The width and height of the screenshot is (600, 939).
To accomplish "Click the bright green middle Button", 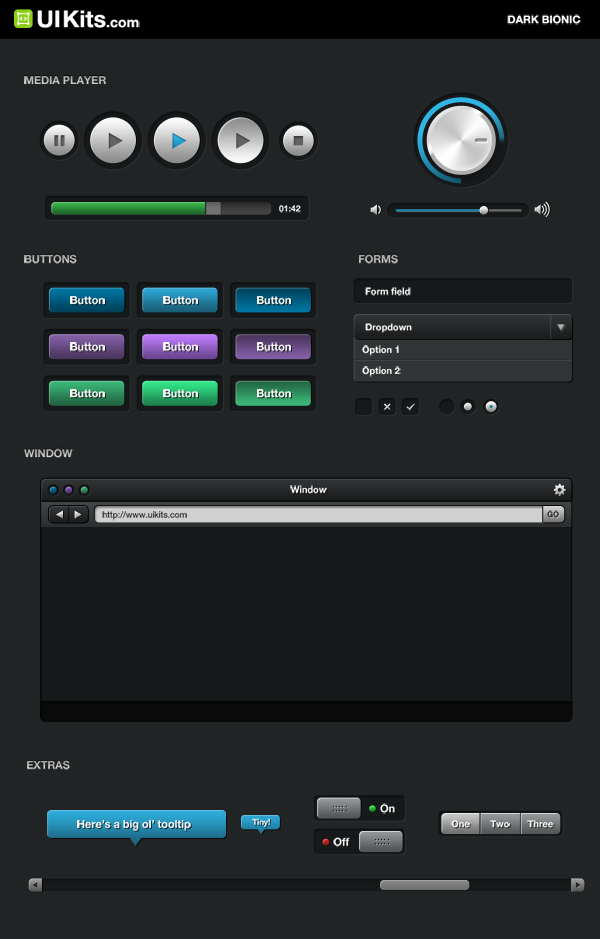I will 180,393.
